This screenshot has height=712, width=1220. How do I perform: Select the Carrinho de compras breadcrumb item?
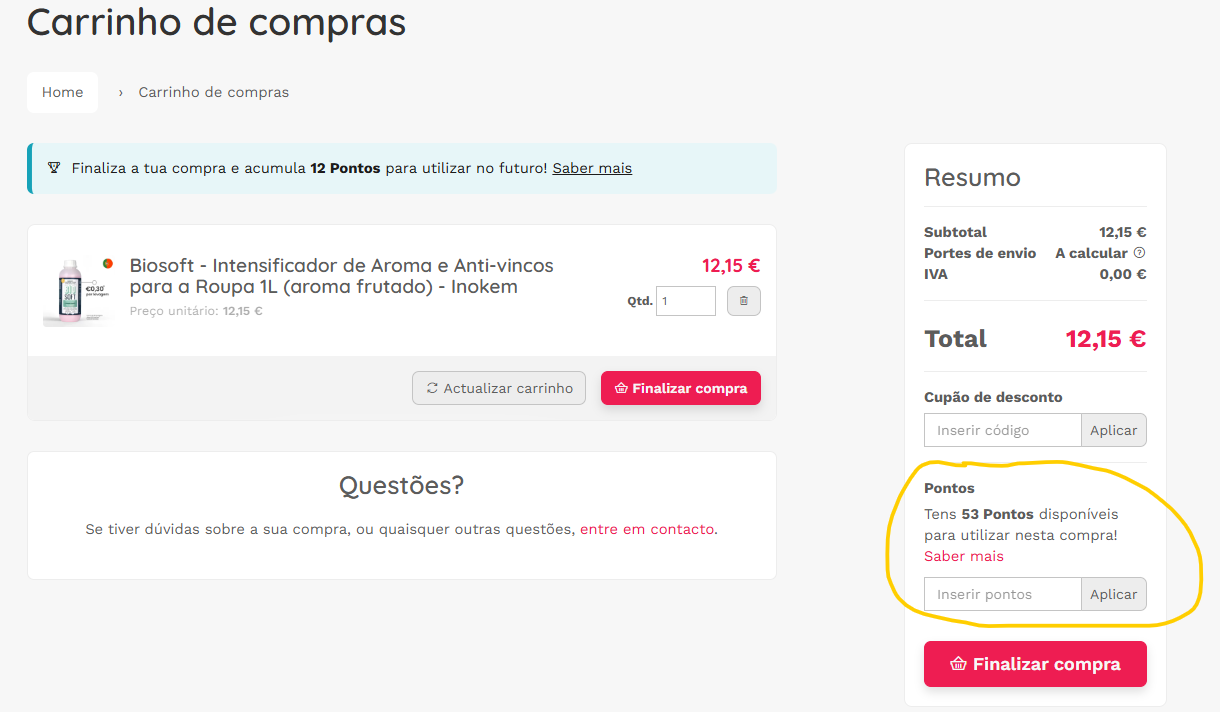point(213,92)
